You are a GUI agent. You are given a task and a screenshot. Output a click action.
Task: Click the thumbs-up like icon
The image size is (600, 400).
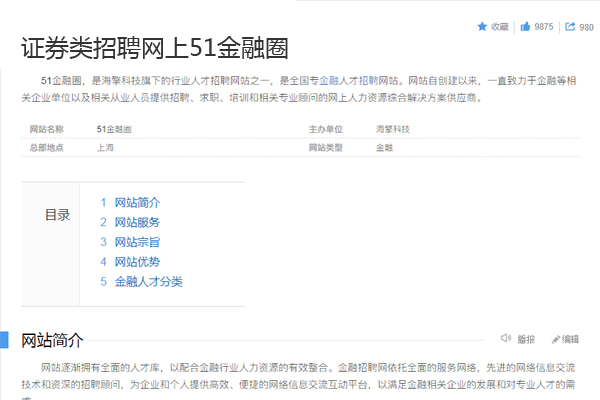coord(525,26)
